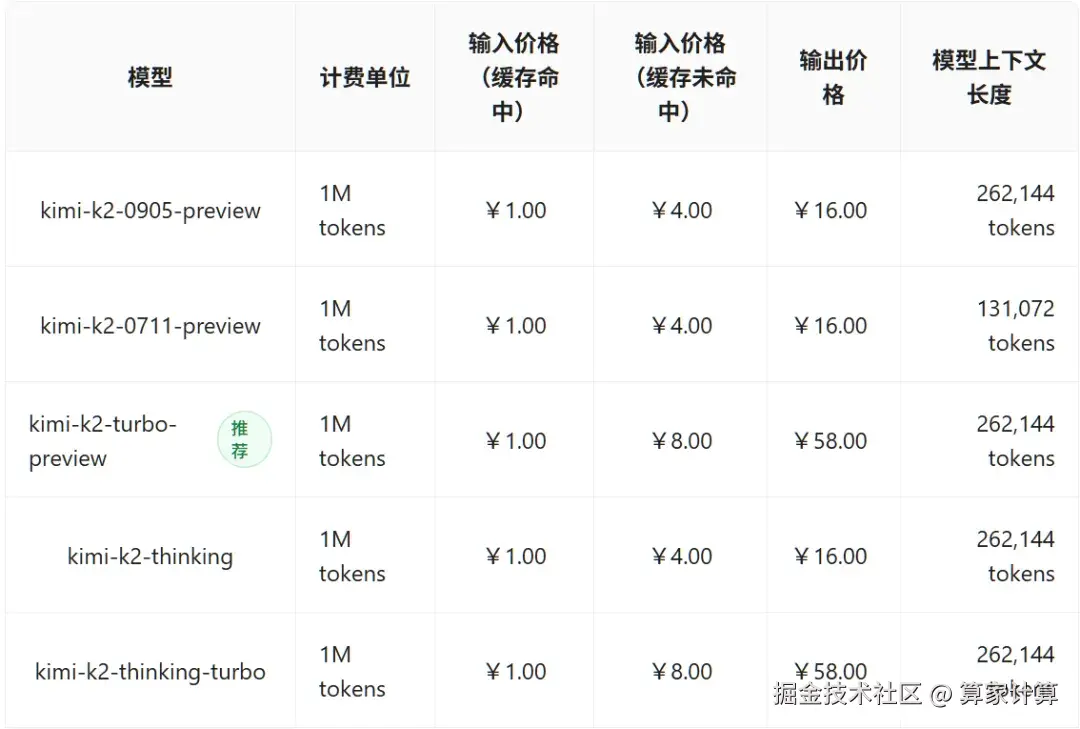Screen dimensions: 1080x729
Task: Click the 模型 column header
Action: tap(150, 77)
